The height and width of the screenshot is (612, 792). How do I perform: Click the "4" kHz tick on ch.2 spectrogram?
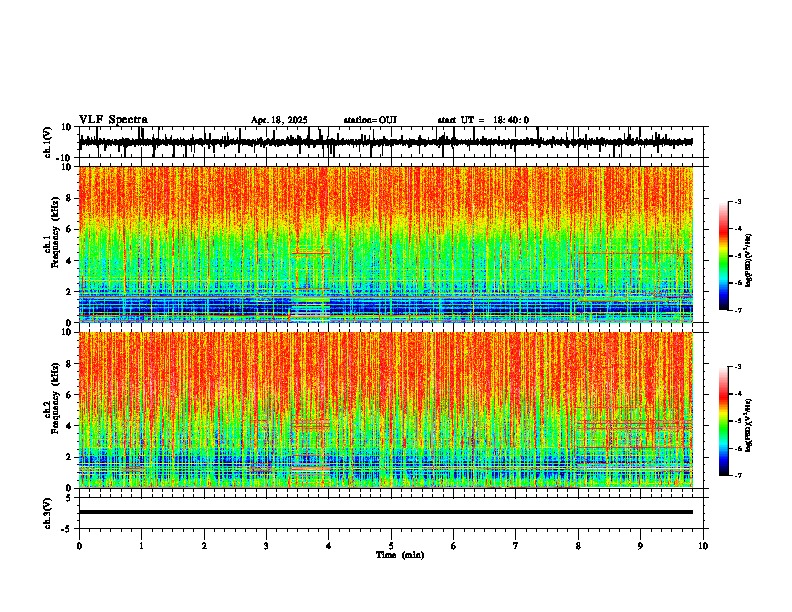pos(70,426)
